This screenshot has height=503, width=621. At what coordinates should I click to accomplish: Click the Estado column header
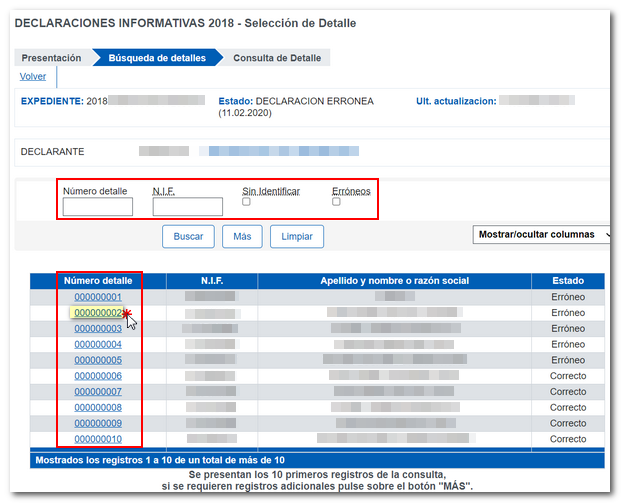(568, 281)
